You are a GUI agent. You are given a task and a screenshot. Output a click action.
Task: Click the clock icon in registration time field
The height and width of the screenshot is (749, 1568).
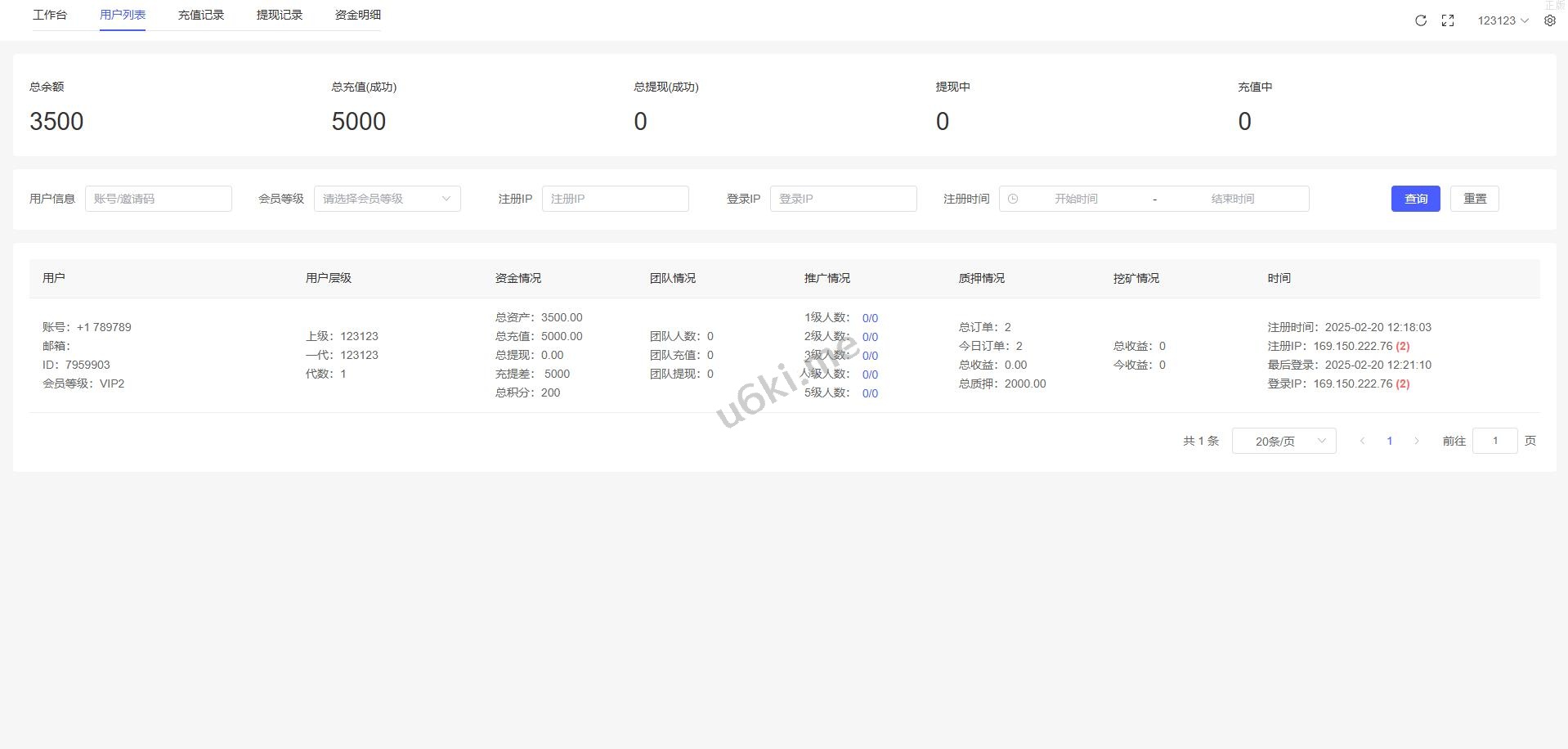point(1013,199)
